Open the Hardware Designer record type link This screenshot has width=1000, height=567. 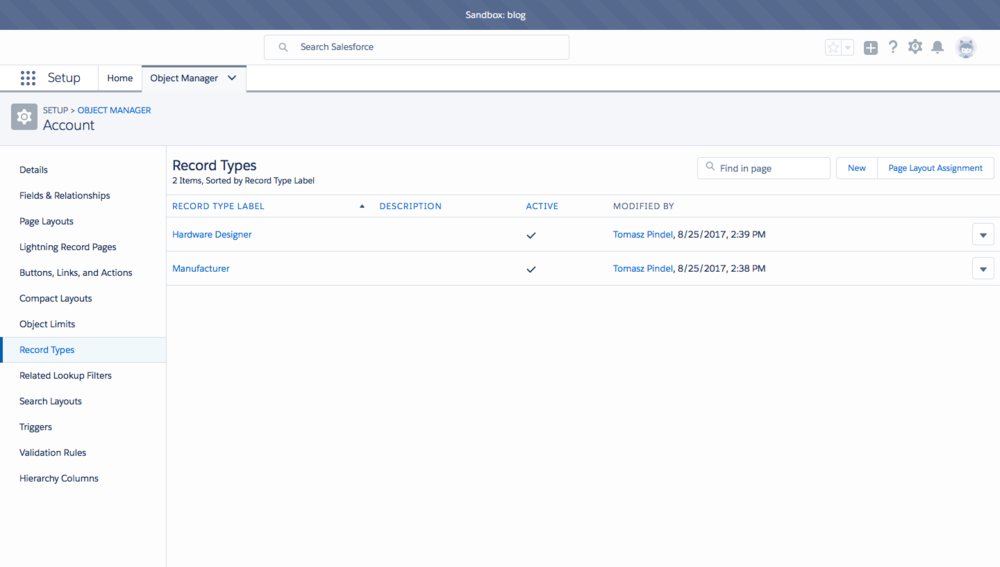coord(212,235)
